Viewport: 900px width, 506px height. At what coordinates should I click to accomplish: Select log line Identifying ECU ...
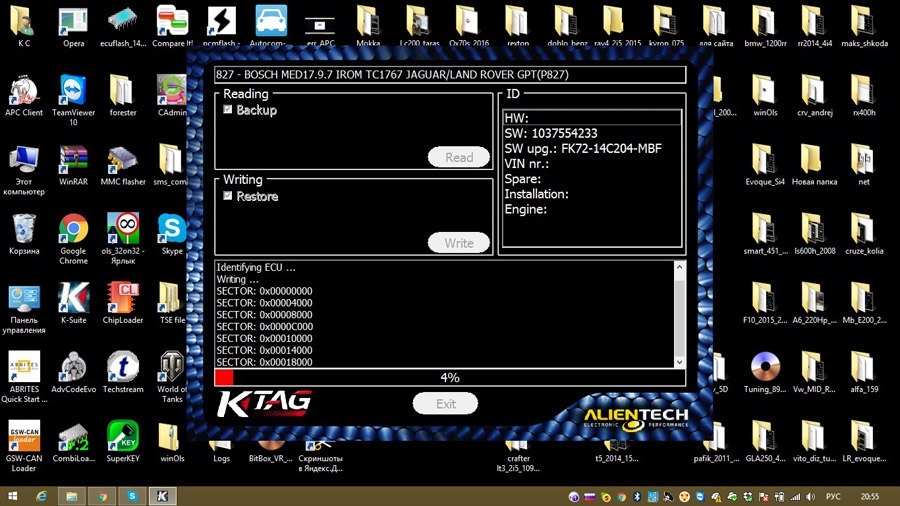(256, 267)
